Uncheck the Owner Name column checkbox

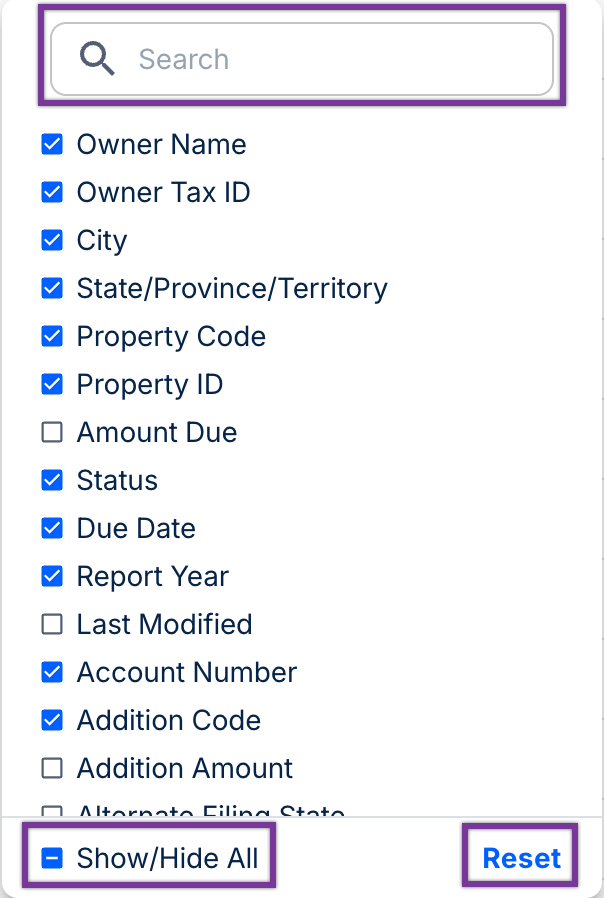[x=52, y=145]
